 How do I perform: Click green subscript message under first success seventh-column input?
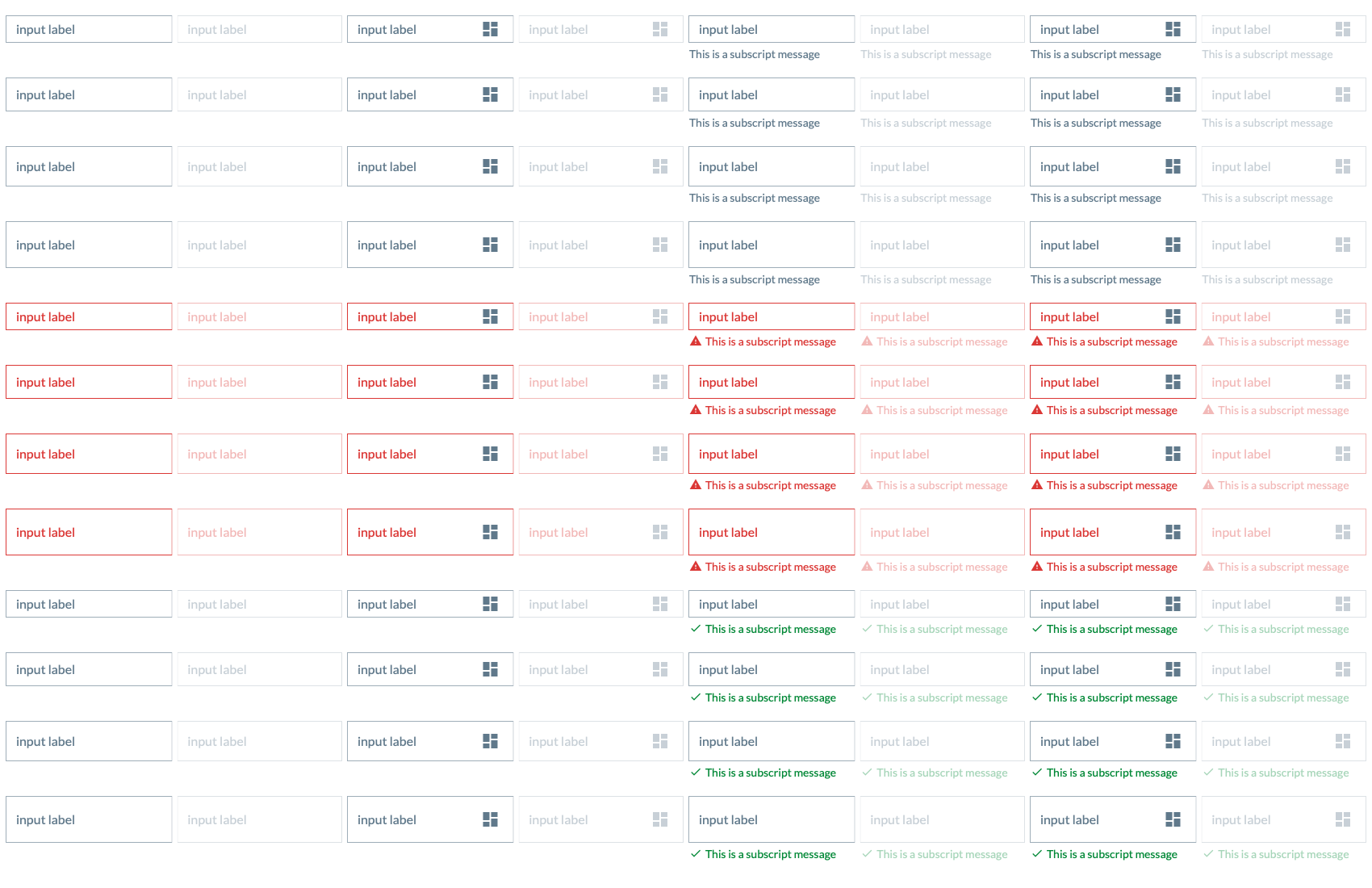tap(1112, 629)
